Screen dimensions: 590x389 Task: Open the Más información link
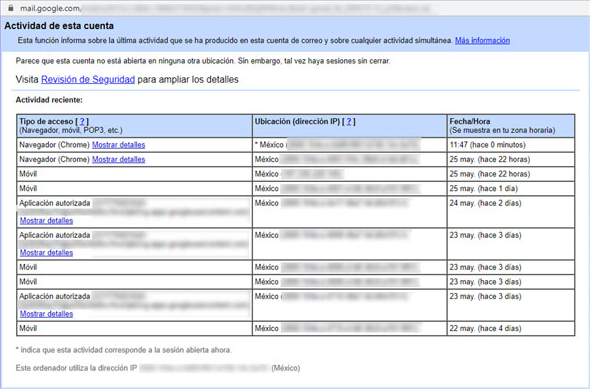(x=482, y=41)
